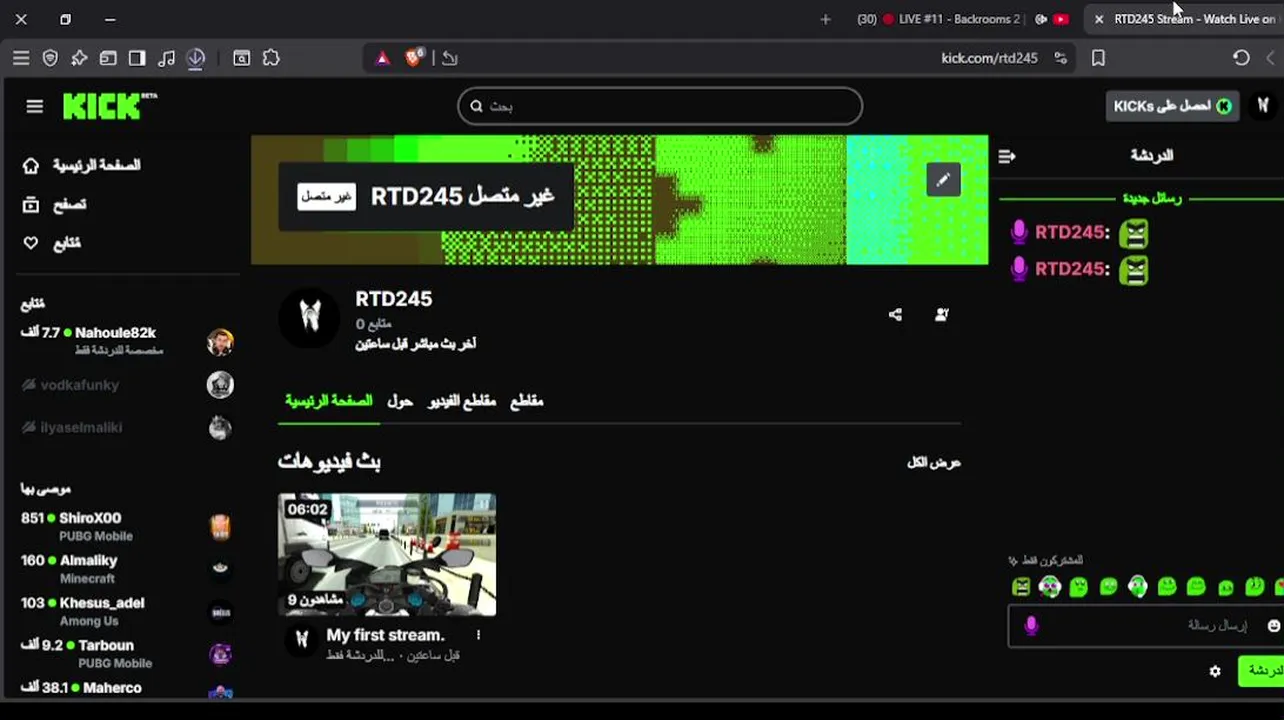Viewport: 1284px width, 720px height.
Task: Open Nahoule82k followed channel
Action: (127, 341)
